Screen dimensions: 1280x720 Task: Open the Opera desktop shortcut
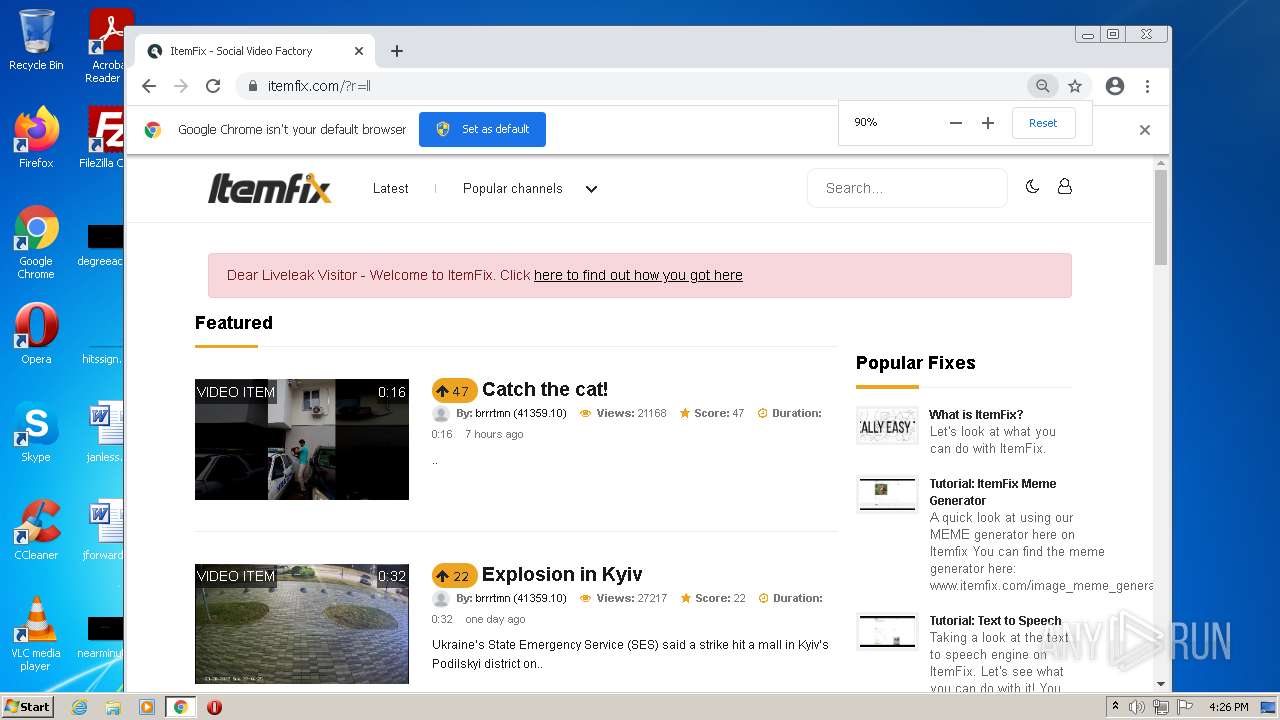click(x=36, y=334)
